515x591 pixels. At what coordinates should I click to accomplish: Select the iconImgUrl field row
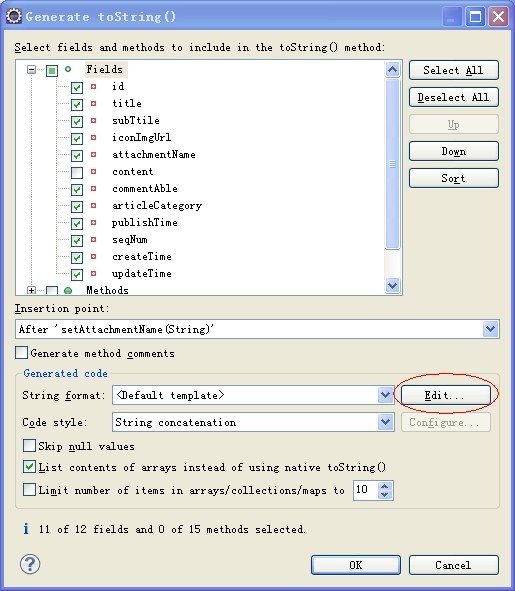(141, 138)
